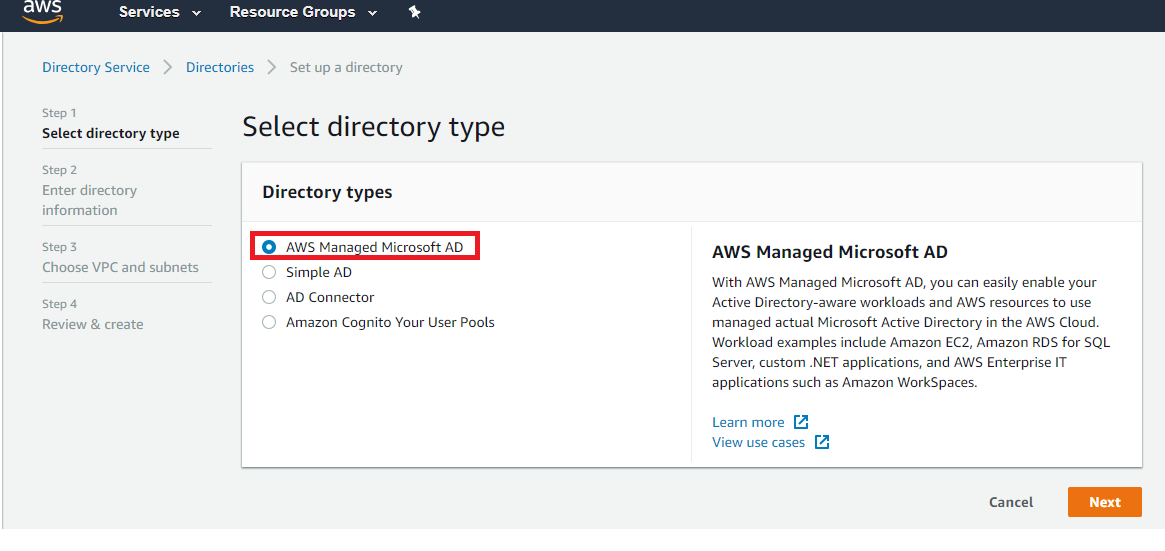Select the AWS Managed Microsoft AD radio button

tap(269, 247)
